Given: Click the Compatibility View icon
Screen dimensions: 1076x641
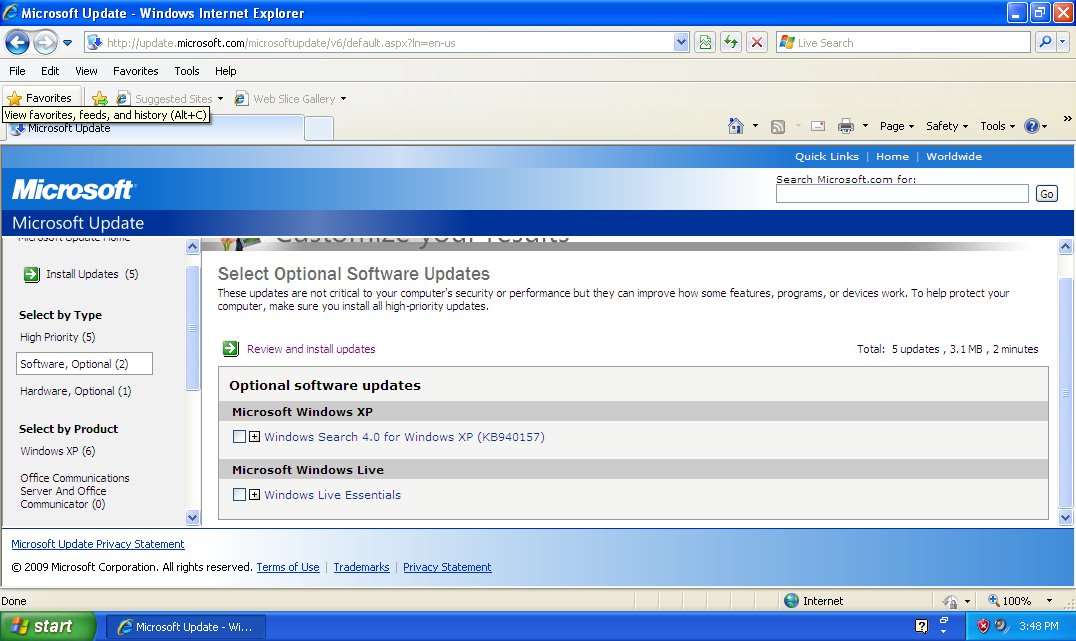Looking at the screenshot, I should click(x=705, y=43).
